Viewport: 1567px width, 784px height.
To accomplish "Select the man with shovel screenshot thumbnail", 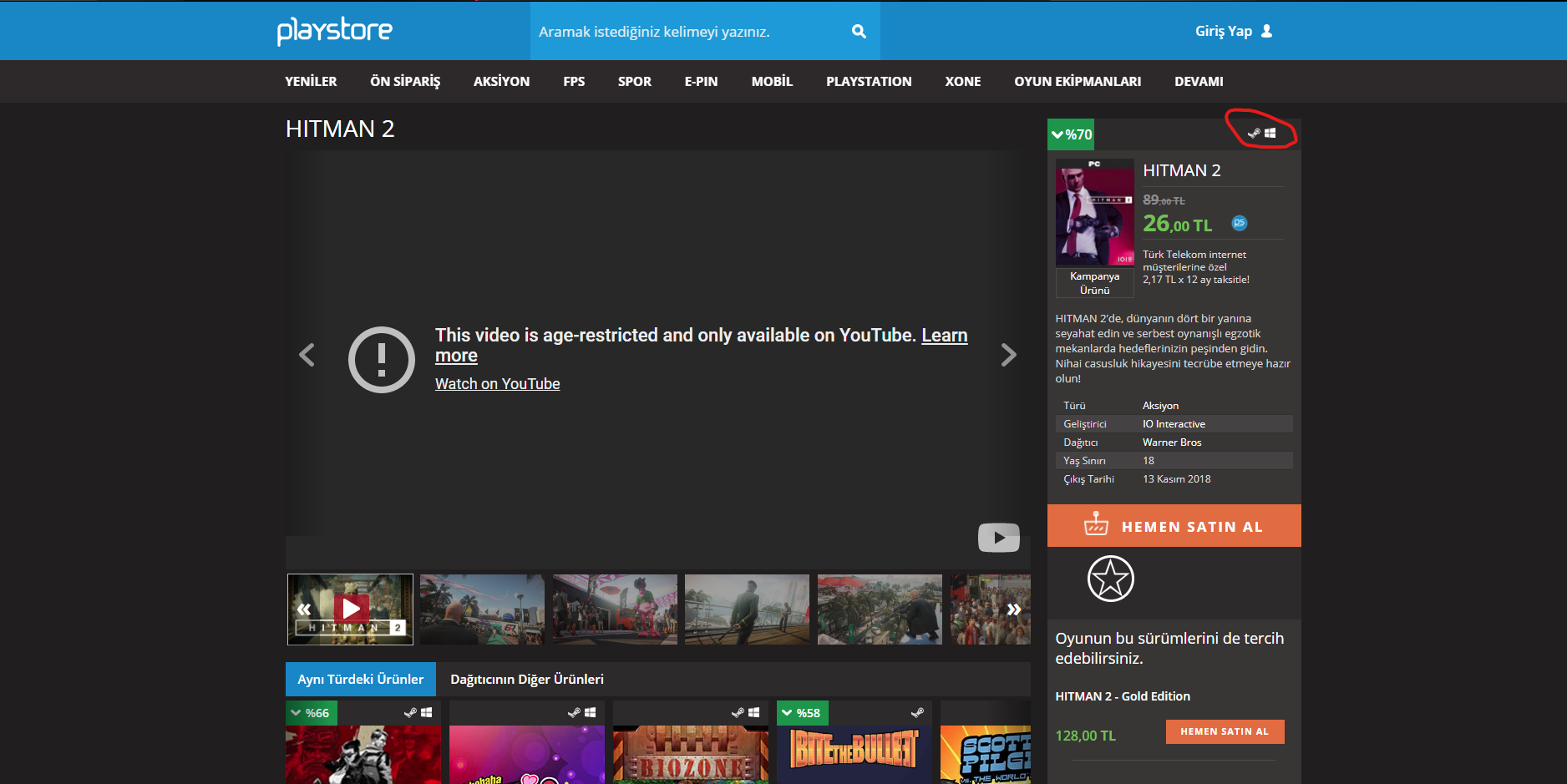I will 747,609.
